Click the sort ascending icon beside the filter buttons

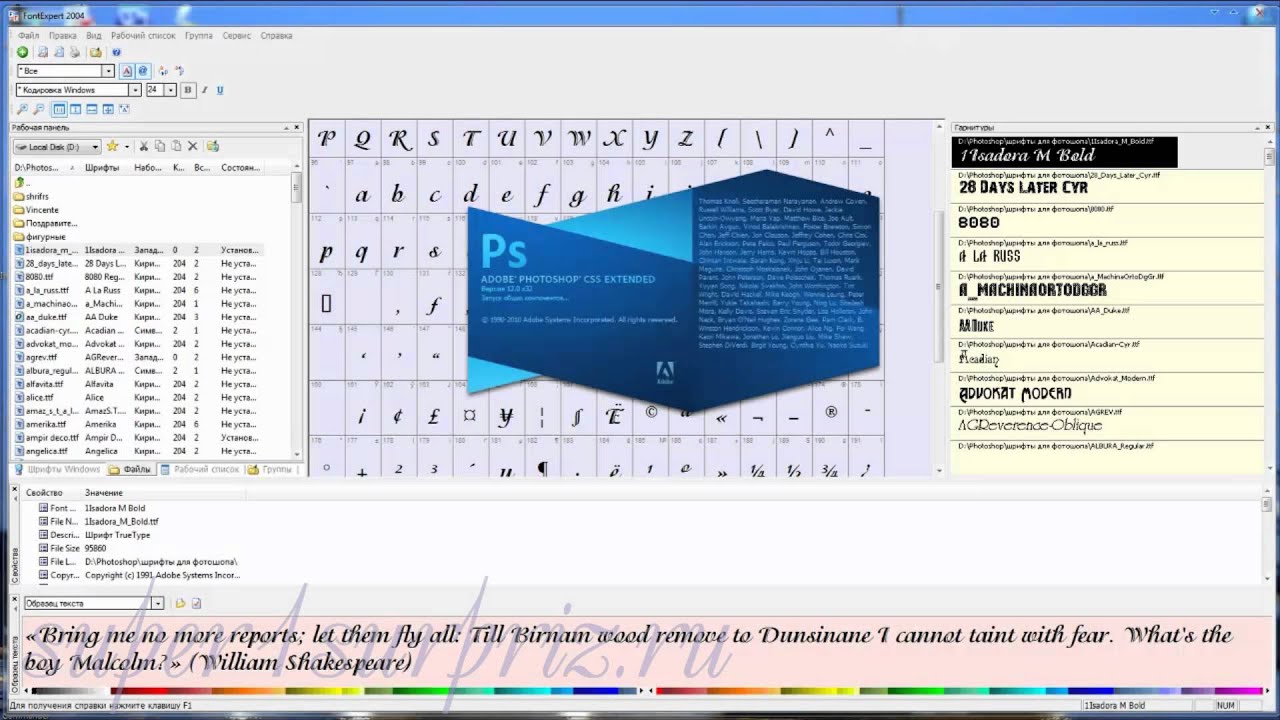click(x=163, y=71)
